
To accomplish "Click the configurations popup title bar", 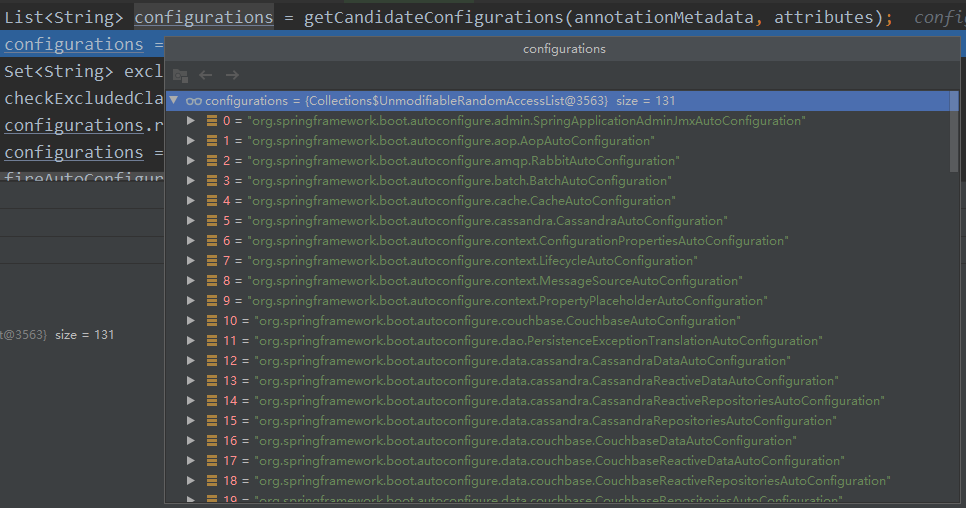I will pyautogui.click(x=564, y=49).
